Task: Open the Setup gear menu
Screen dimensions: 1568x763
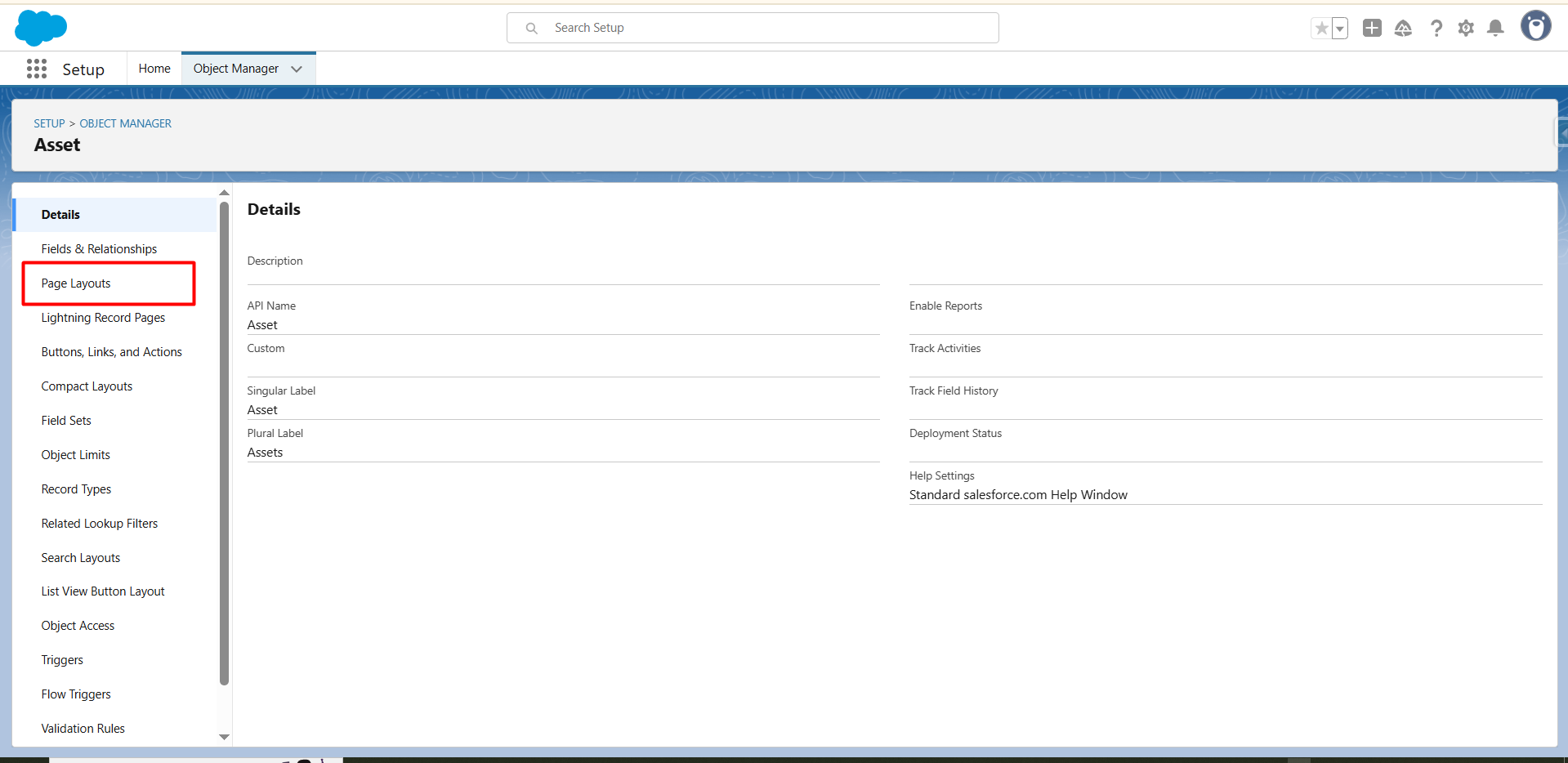Action: (1466, 29)
